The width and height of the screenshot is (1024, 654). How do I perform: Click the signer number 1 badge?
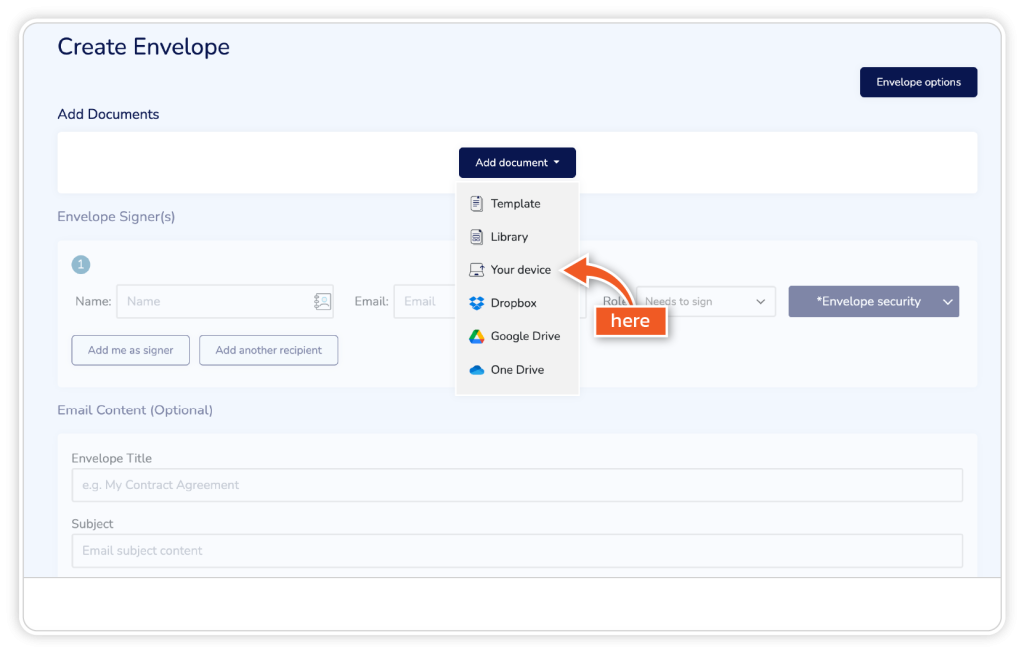[x=81, y=265]
